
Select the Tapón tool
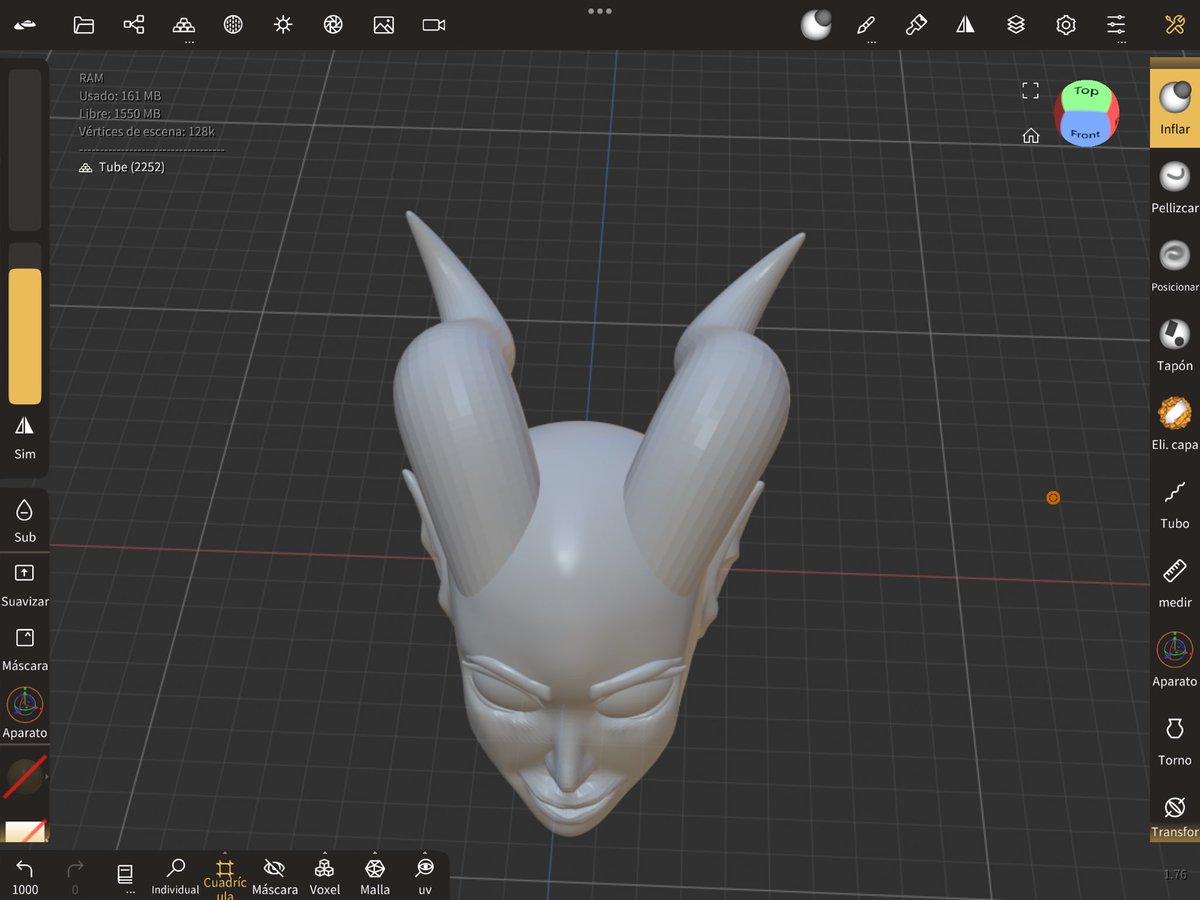pos(1175,345)
